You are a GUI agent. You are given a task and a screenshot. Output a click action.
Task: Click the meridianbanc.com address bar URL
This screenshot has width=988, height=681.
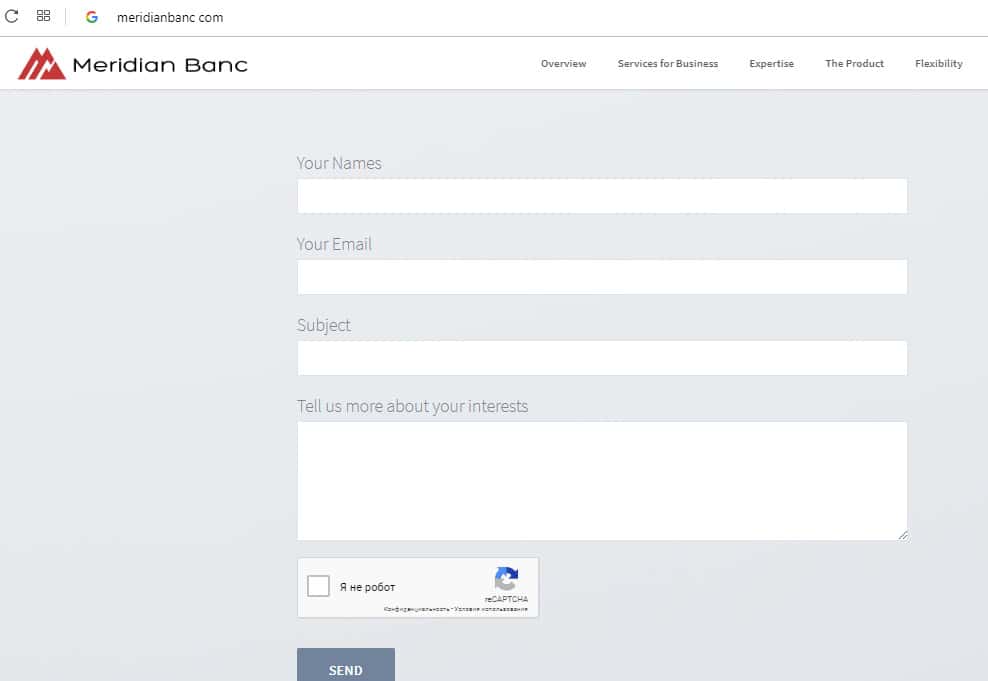pos(170,17)
